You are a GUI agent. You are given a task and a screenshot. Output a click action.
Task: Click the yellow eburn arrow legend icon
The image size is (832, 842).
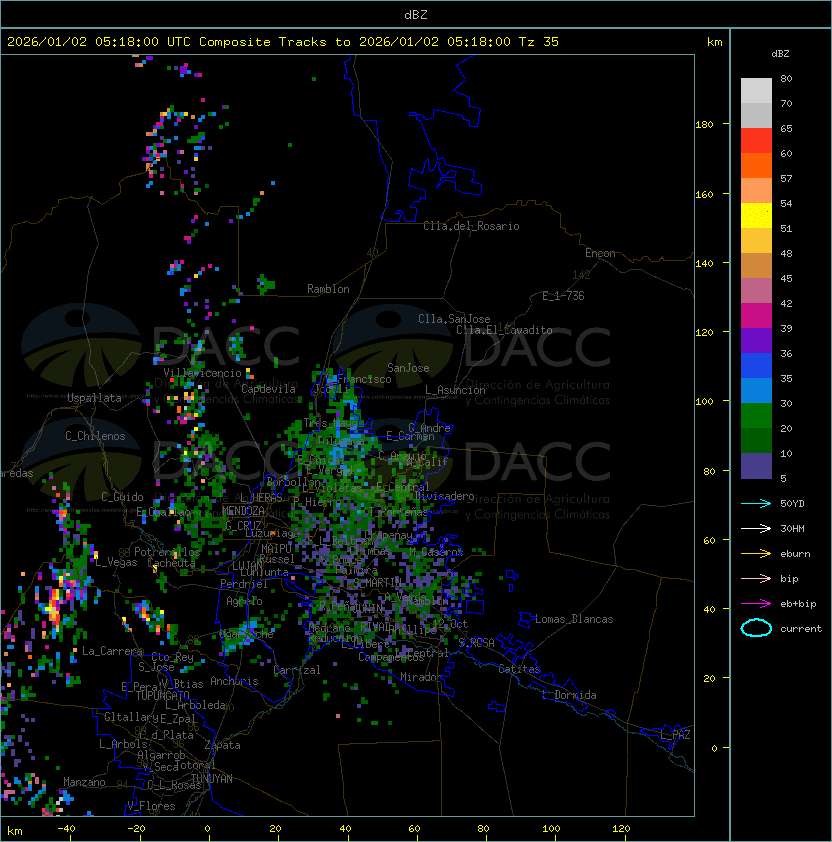pyautogui.click(x=756, y=554)
